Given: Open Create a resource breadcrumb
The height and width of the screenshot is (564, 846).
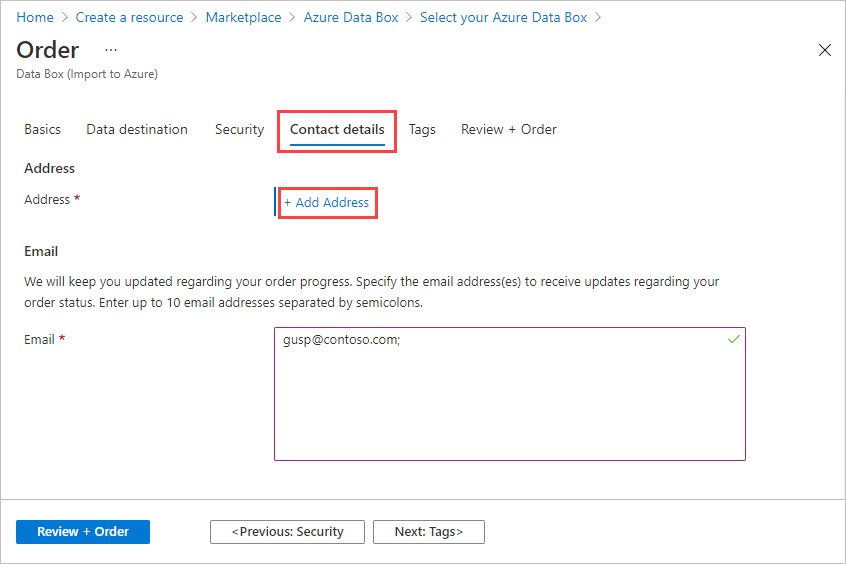Looking at the screenshot, I should [129, 17].
